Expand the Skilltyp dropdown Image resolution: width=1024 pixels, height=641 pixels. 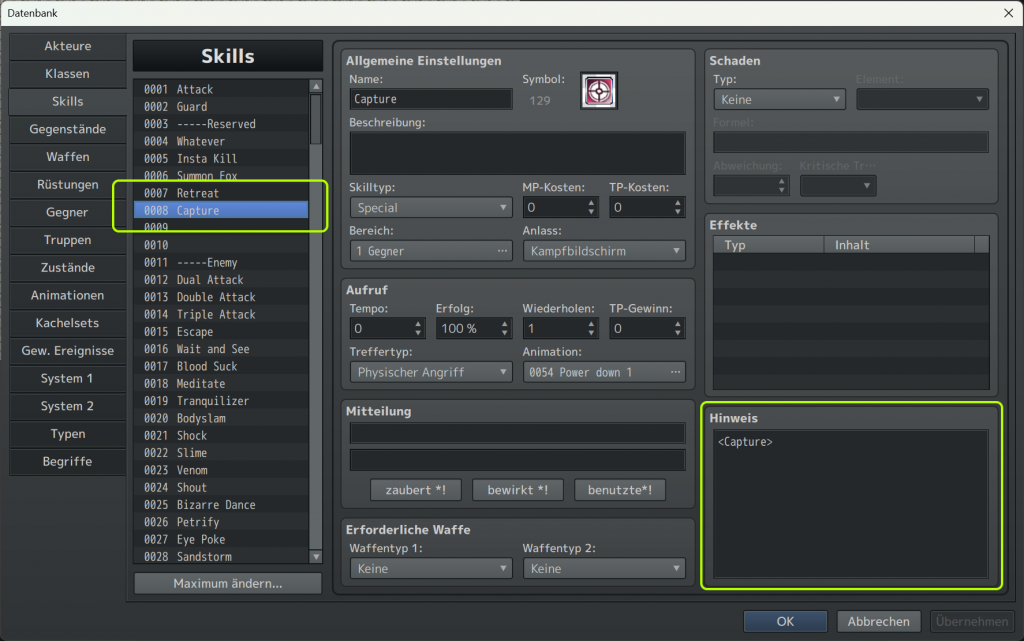[430, 208]
